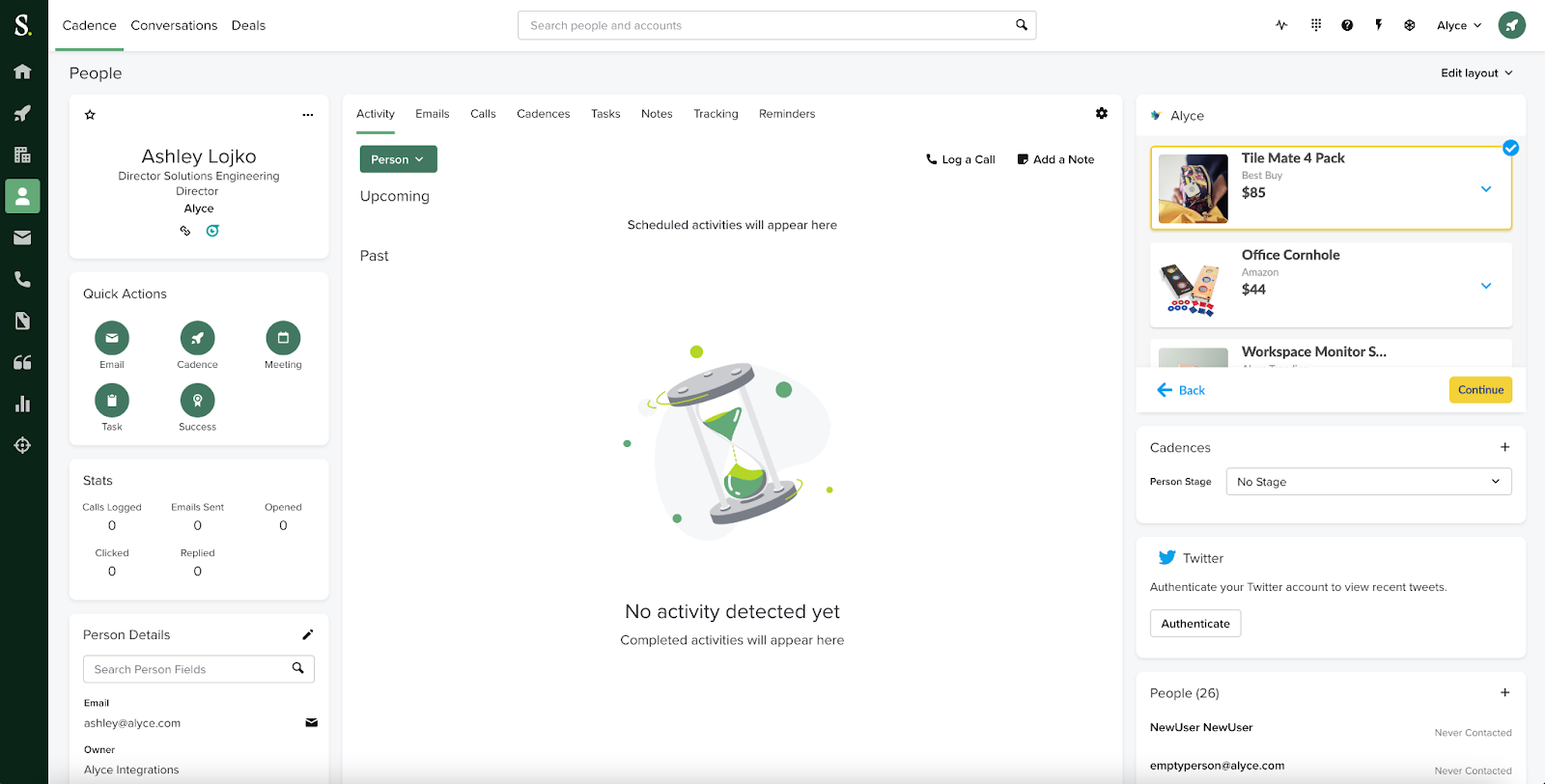Click search magnifier in top search bar
The width and height of the screenshot is (1545, 784).
tap(1022, 25)
